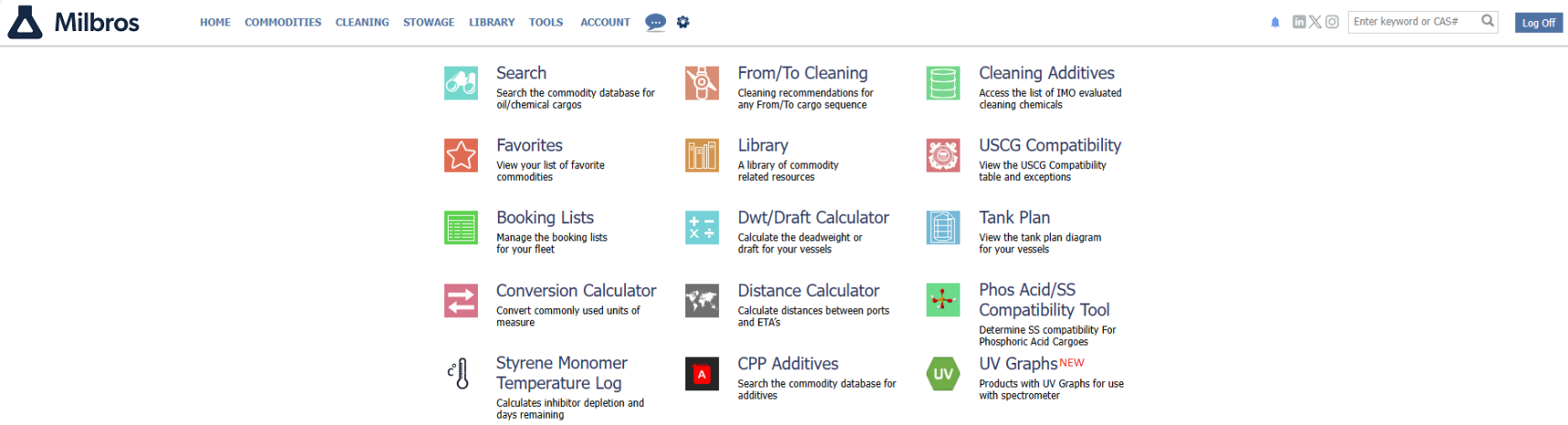Image resolution: width=1568 pixels, height=425 pixels.
Task: Click the USCG Compatibility emblem icon
Action: [x=943, y=155]
